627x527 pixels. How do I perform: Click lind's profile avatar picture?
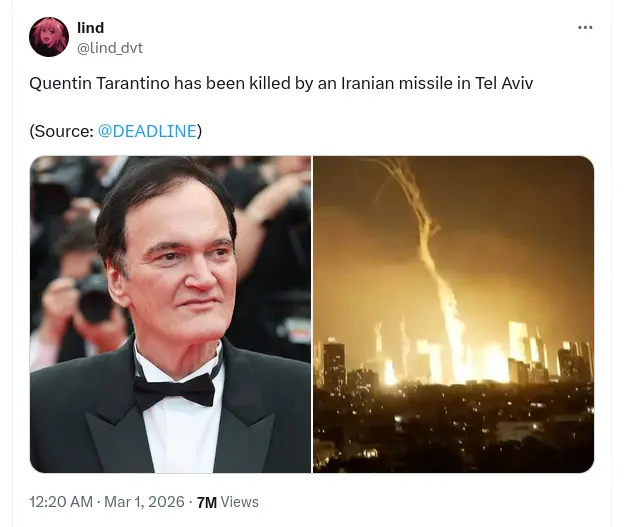click(x=49, y=37)
